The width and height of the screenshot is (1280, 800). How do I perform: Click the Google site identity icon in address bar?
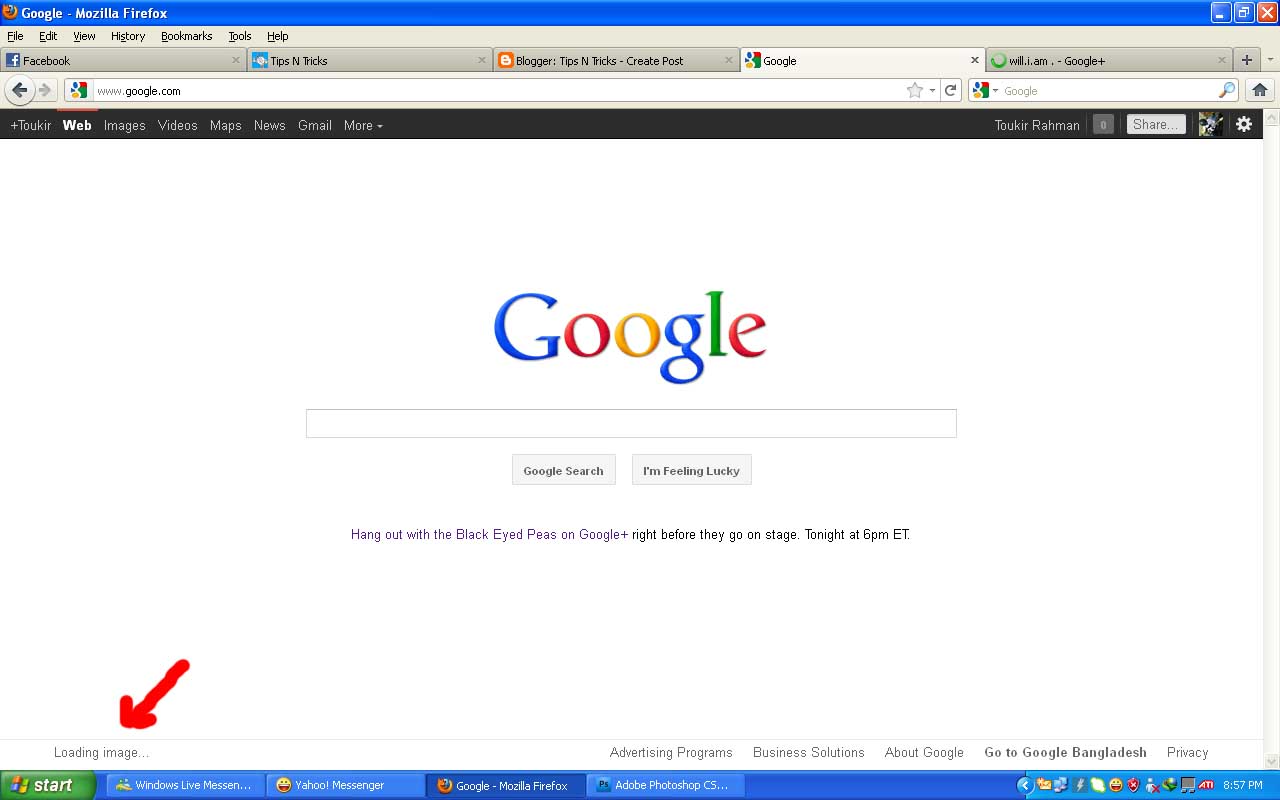pos(79,90)
